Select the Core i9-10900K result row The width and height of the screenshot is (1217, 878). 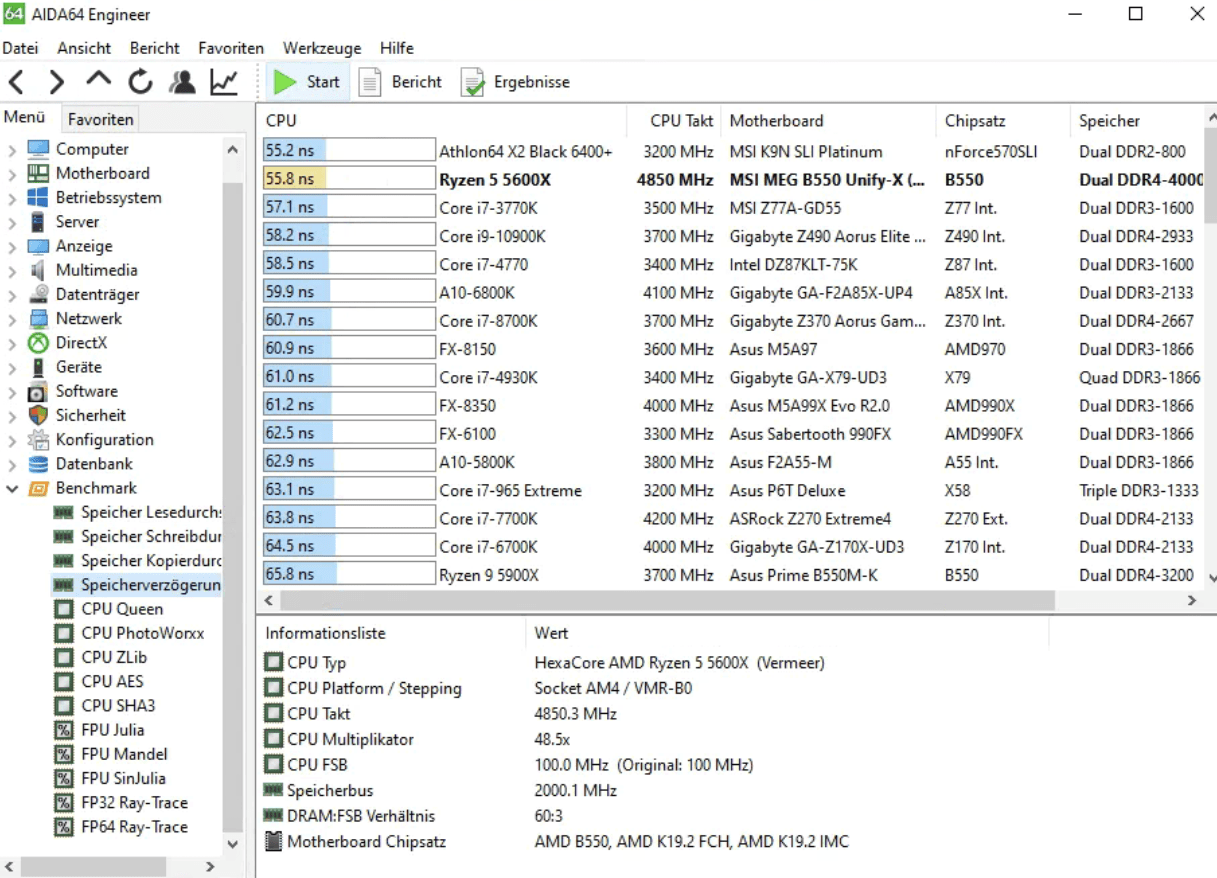coord(733,237)
